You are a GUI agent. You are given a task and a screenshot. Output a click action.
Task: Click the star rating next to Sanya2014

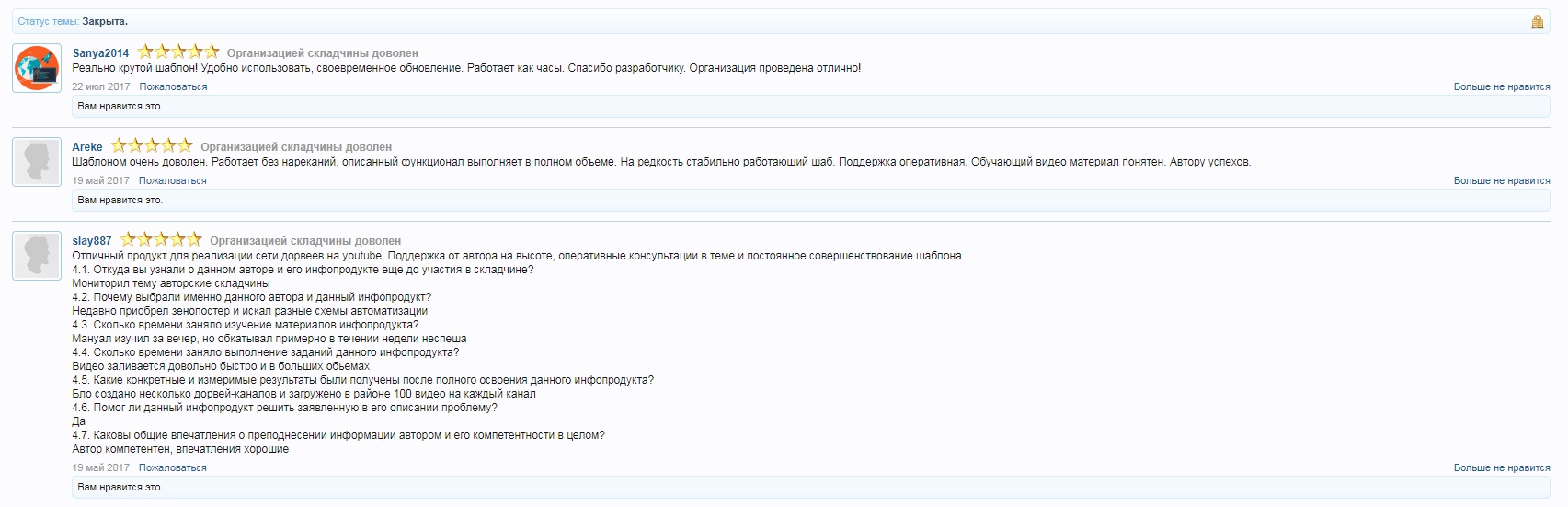pyautogui.click(x=178, y=52)
